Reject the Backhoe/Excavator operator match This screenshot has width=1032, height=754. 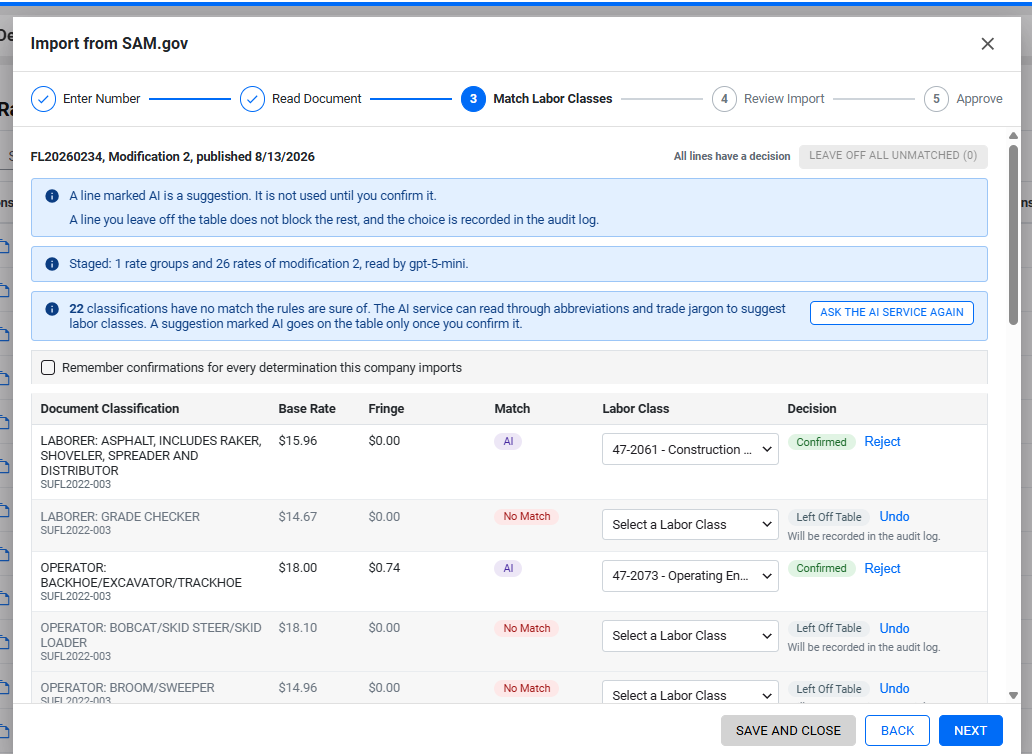tap(882, 568)
